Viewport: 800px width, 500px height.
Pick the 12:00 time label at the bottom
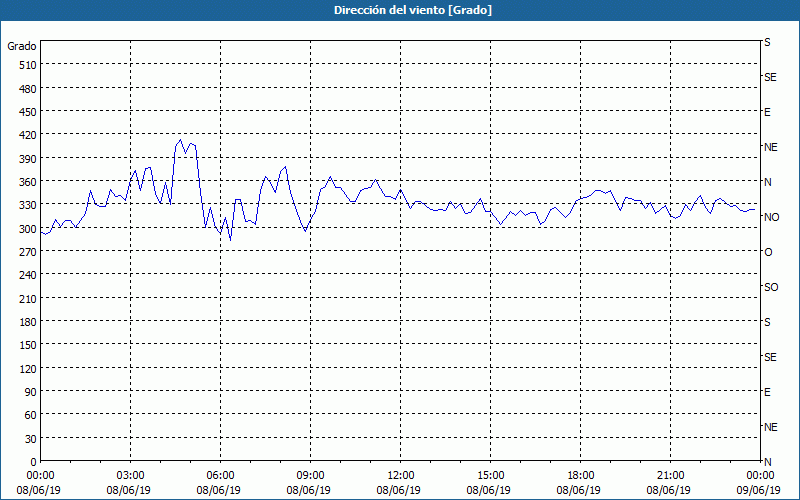pyautogui.click(x=400, y=475)
